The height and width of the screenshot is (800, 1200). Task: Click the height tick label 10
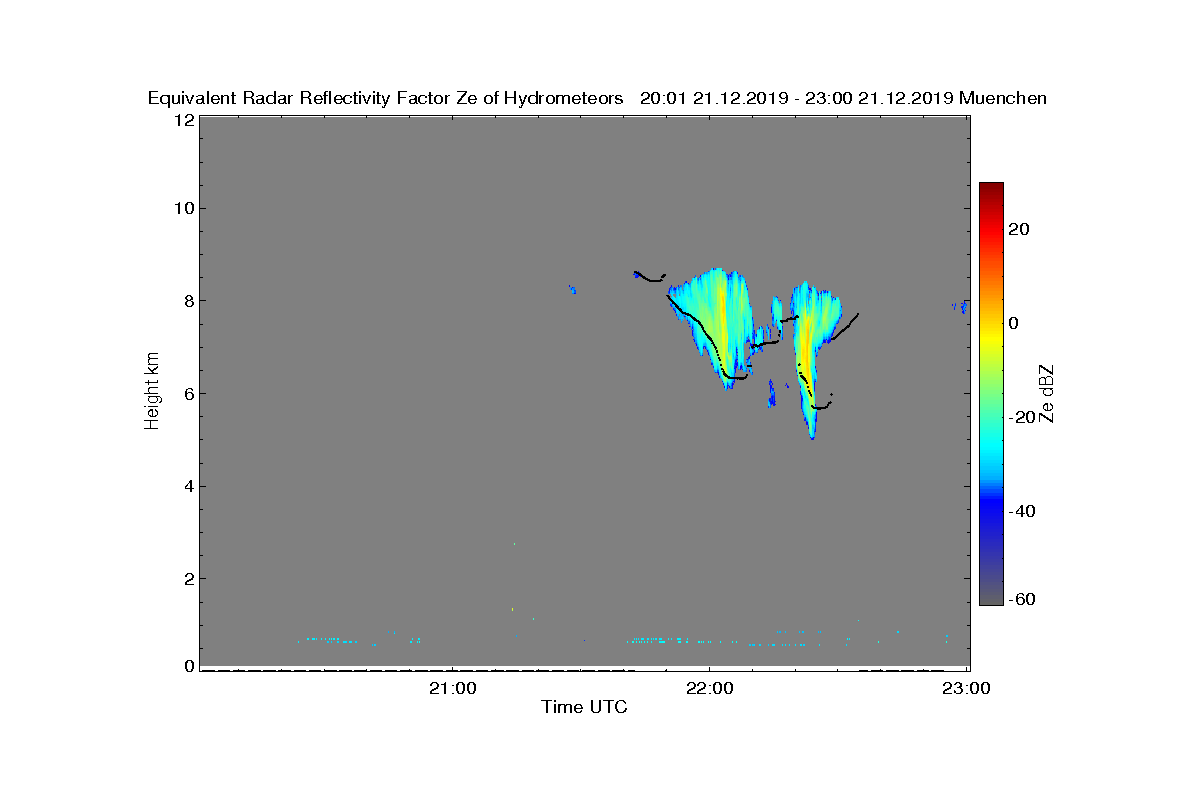(x=183, y=208)
